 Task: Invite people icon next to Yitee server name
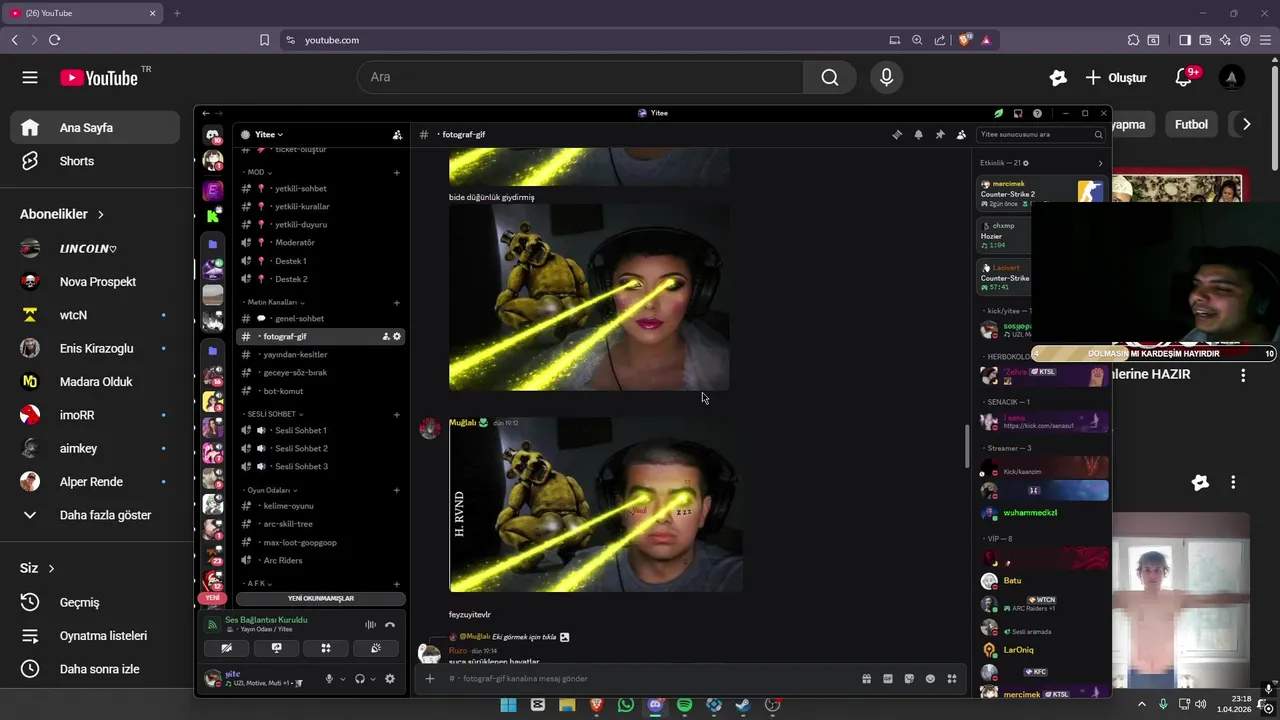pos(397,134)
